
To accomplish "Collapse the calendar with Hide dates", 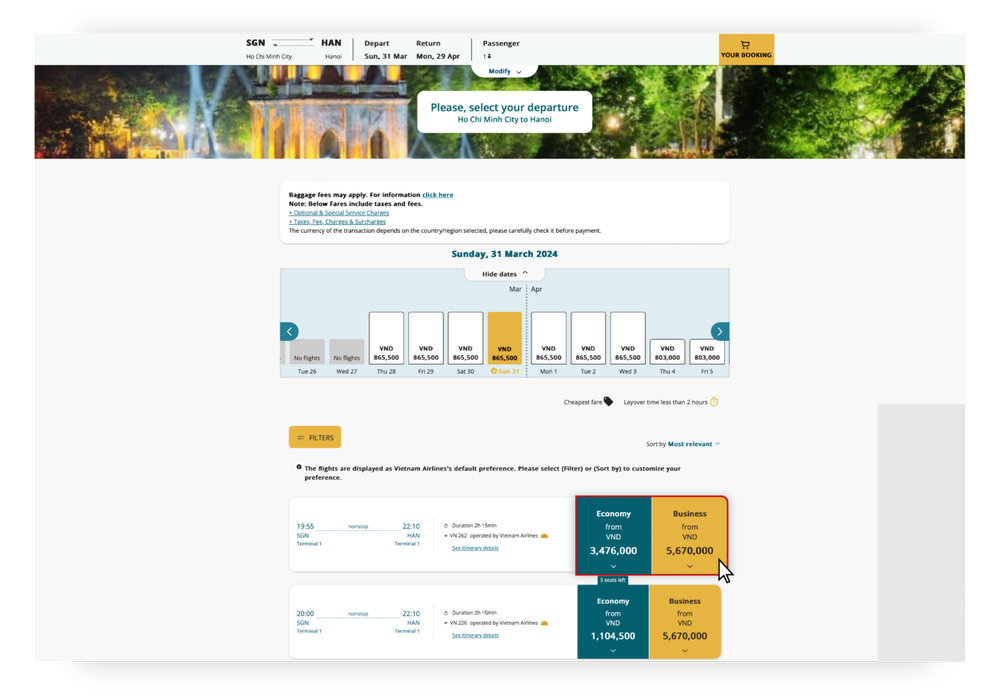I will (504, 274).
